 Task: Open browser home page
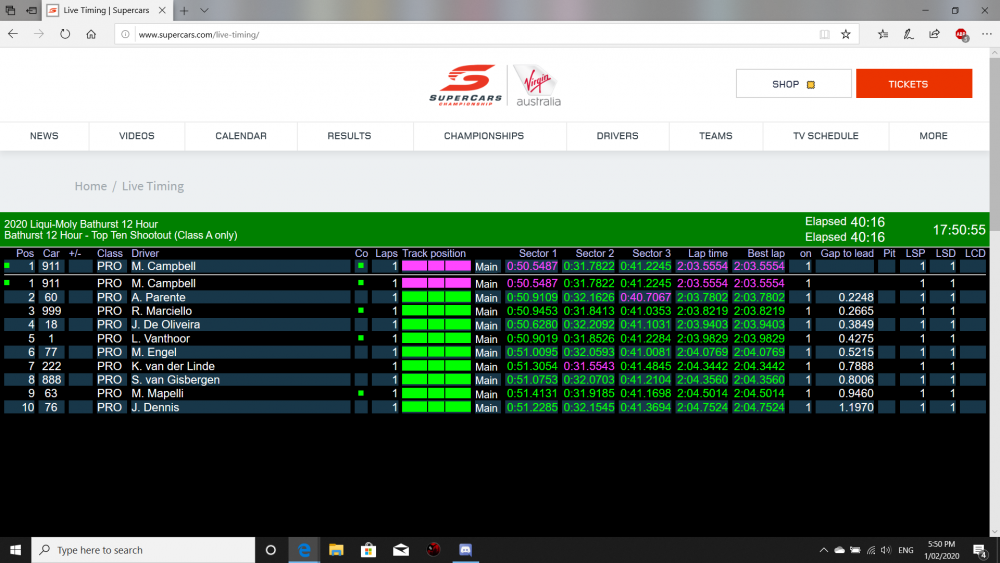[x=91, y=34]
